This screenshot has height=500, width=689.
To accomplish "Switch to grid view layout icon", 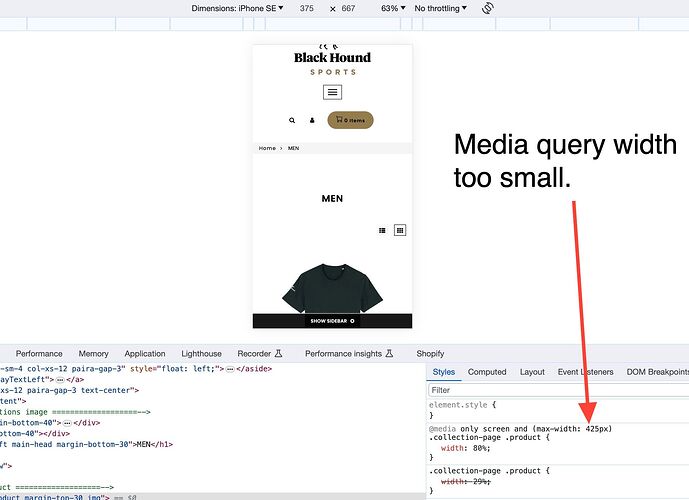I will click(400, 230).
